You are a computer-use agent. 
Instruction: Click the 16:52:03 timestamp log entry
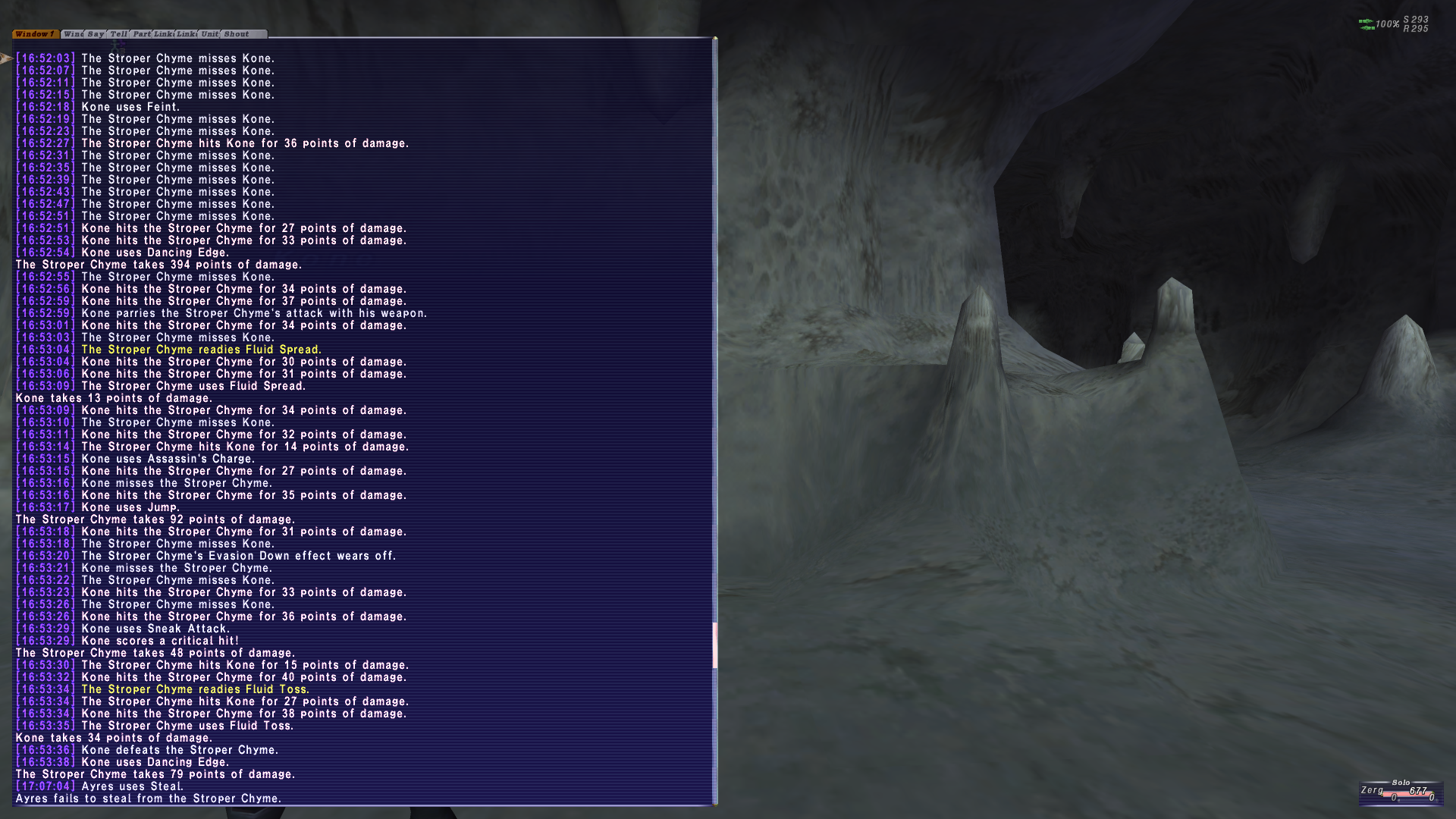45,58
